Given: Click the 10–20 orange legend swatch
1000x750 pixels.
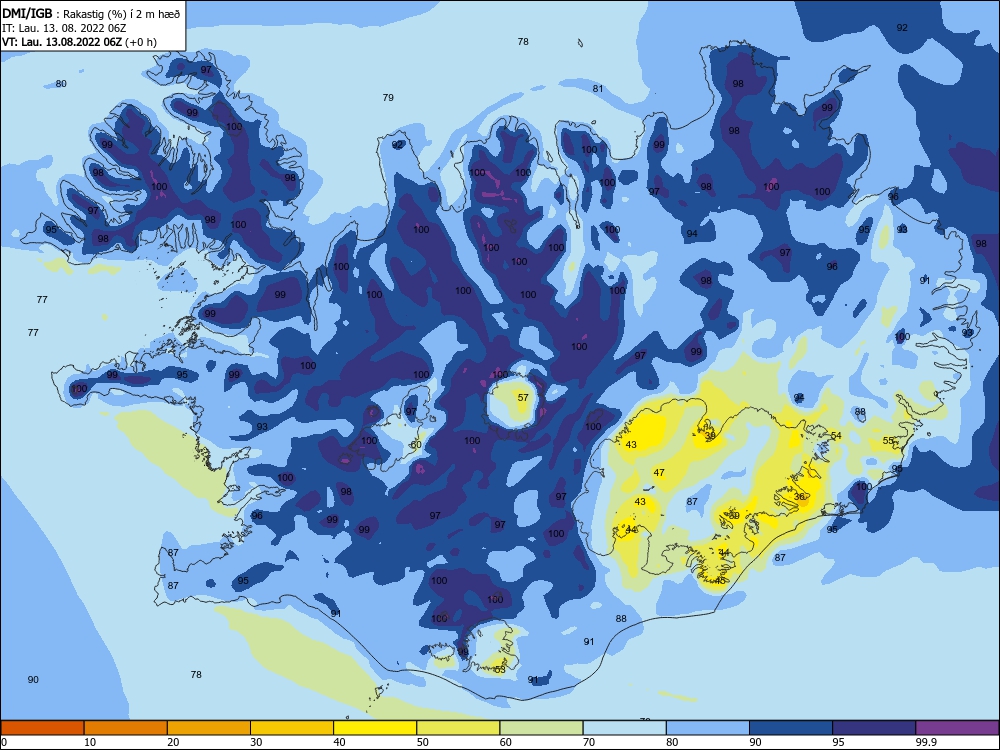Looking at the screenshot, I should pyautogui.click(x=126, y=728).
